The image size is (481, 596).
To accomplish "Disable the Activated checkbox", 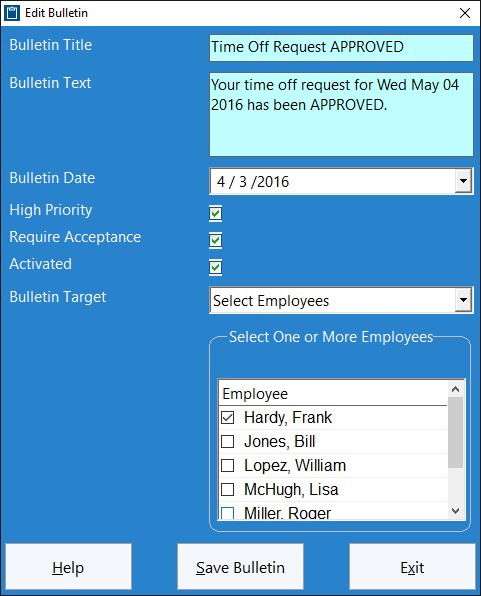I will pyautogui.click(x=216, y=267).
